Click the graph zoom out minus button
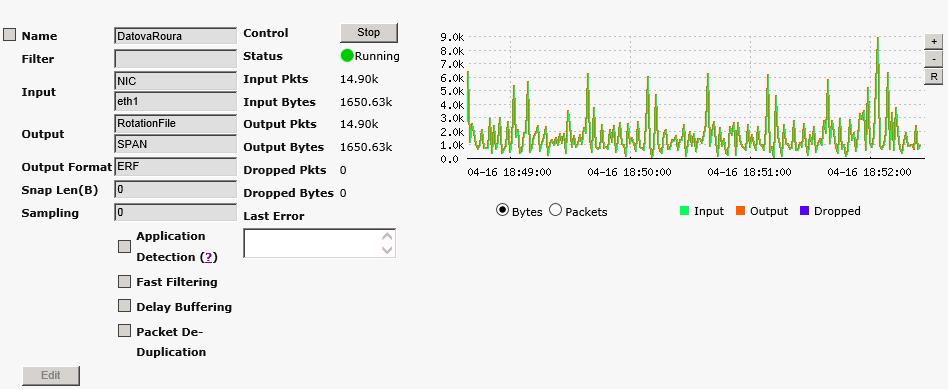The height and width of the screenshot is (390, 948). point(933,59)
